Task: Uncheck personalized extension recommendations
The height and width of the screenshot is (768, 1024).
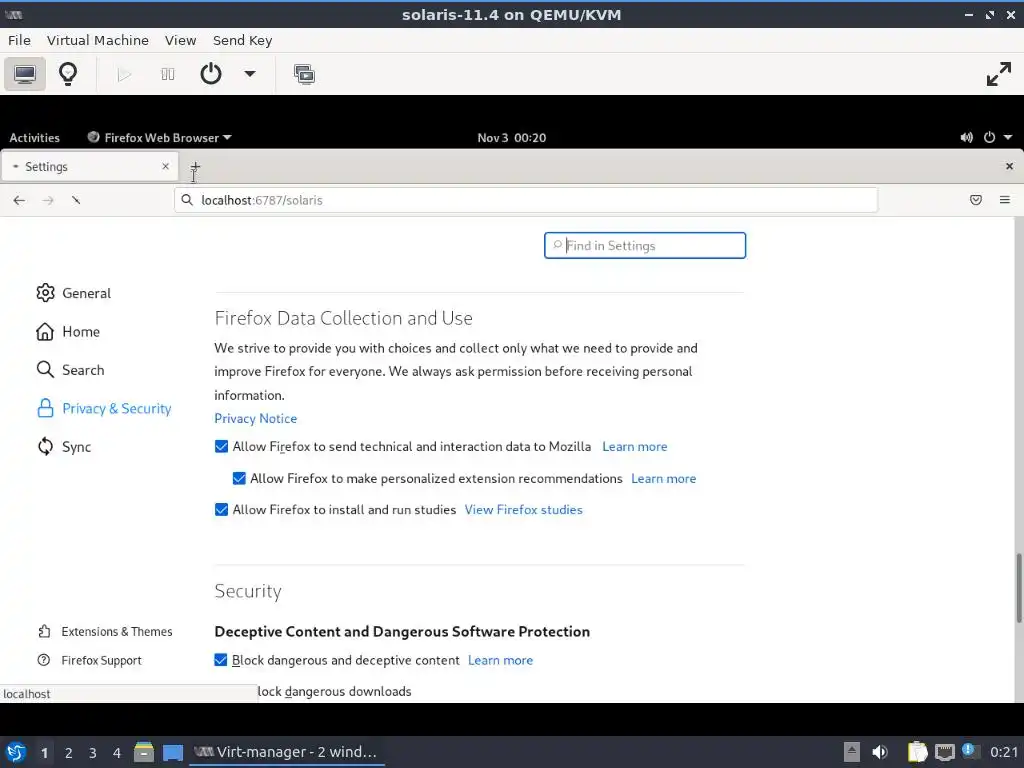Action: click(x=239, y=479)
